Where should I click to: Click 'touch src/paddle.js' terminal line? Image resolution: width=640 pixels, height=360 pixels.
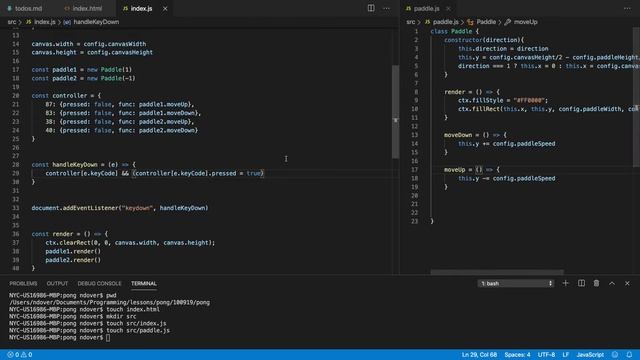coord(138,330)
